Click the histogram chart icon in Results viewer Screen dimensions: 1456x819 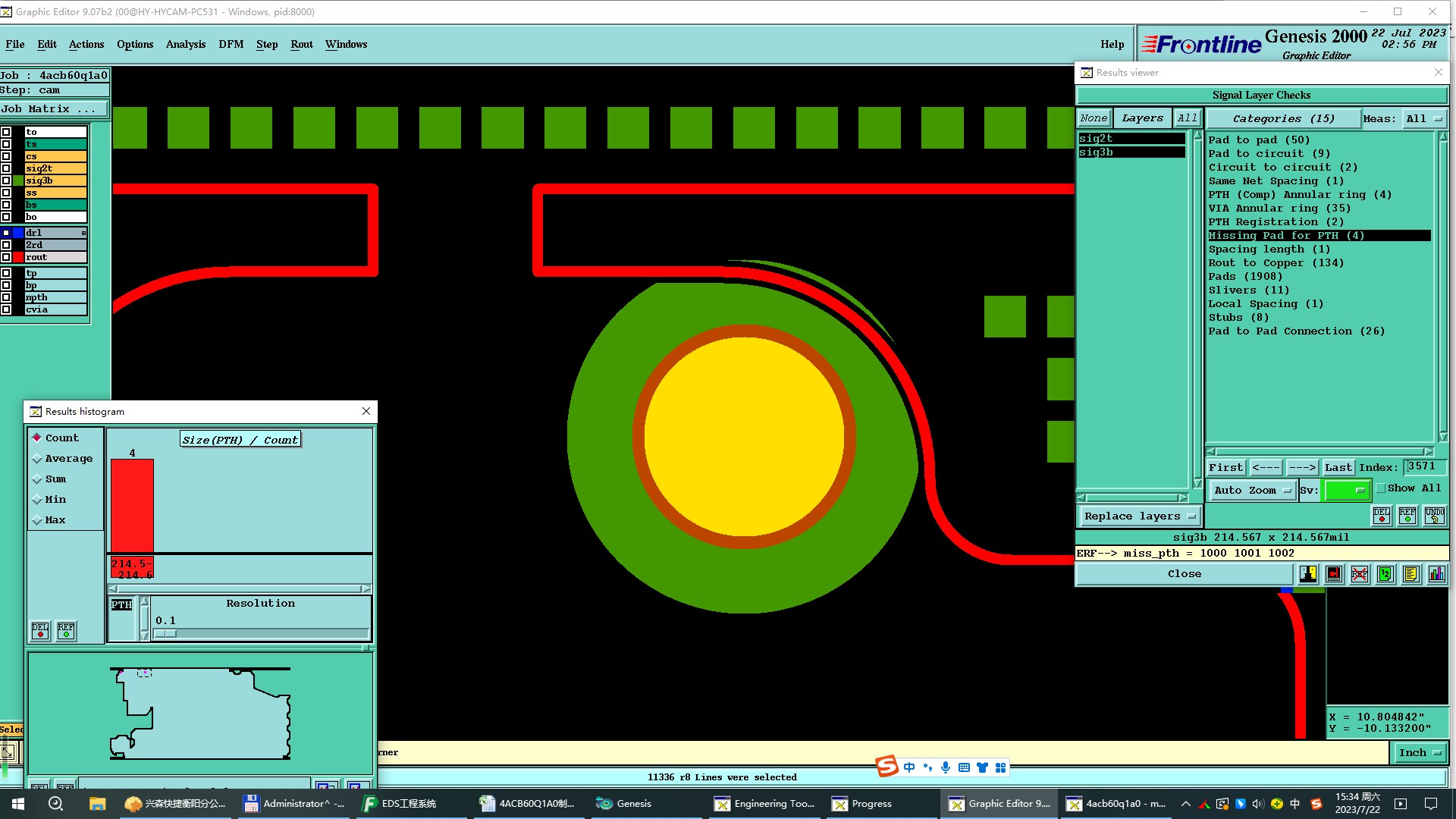1436,574
